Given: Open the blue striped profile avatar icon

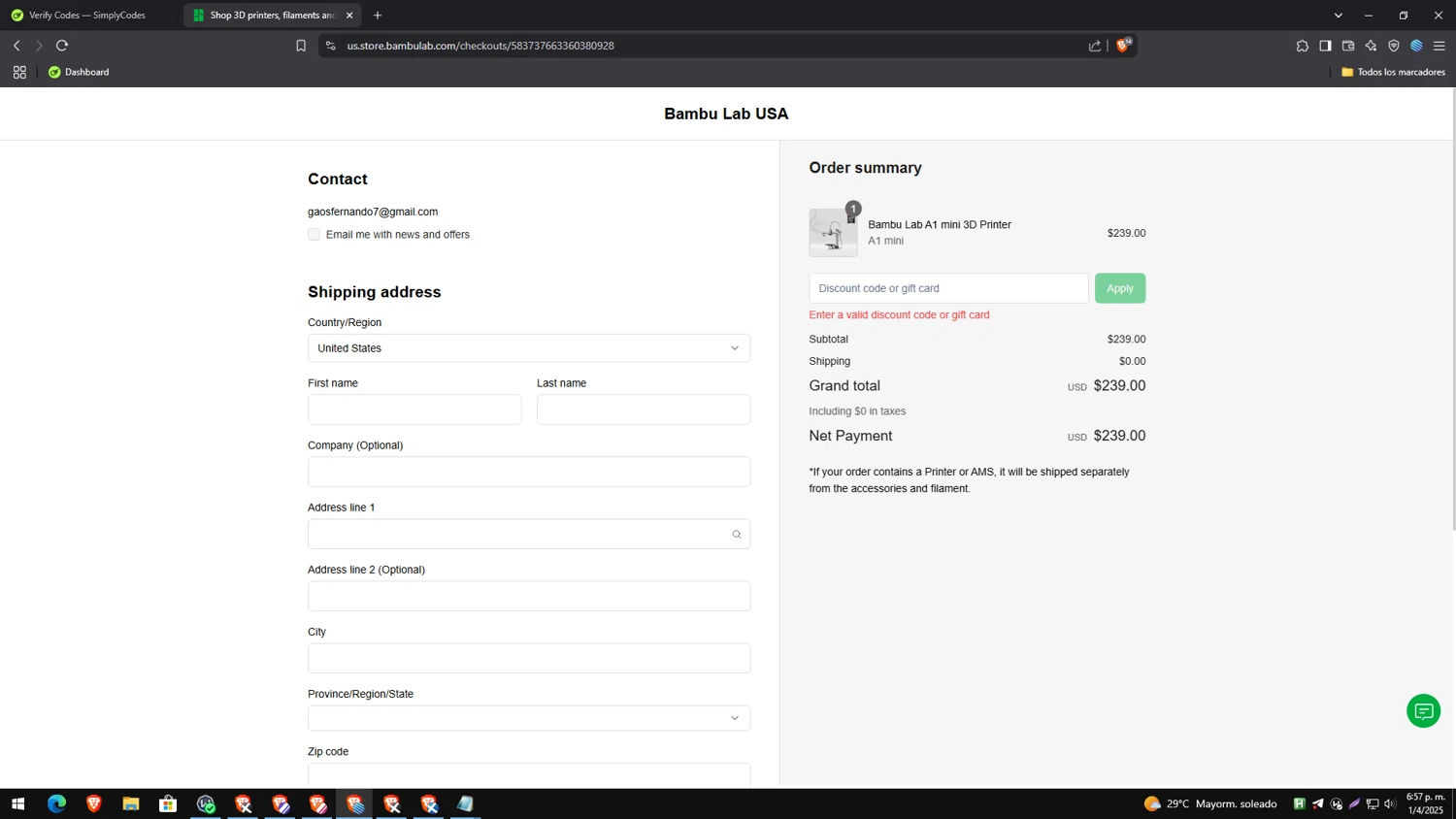Looking at the screenshot, I should (x=1416, y=46).
